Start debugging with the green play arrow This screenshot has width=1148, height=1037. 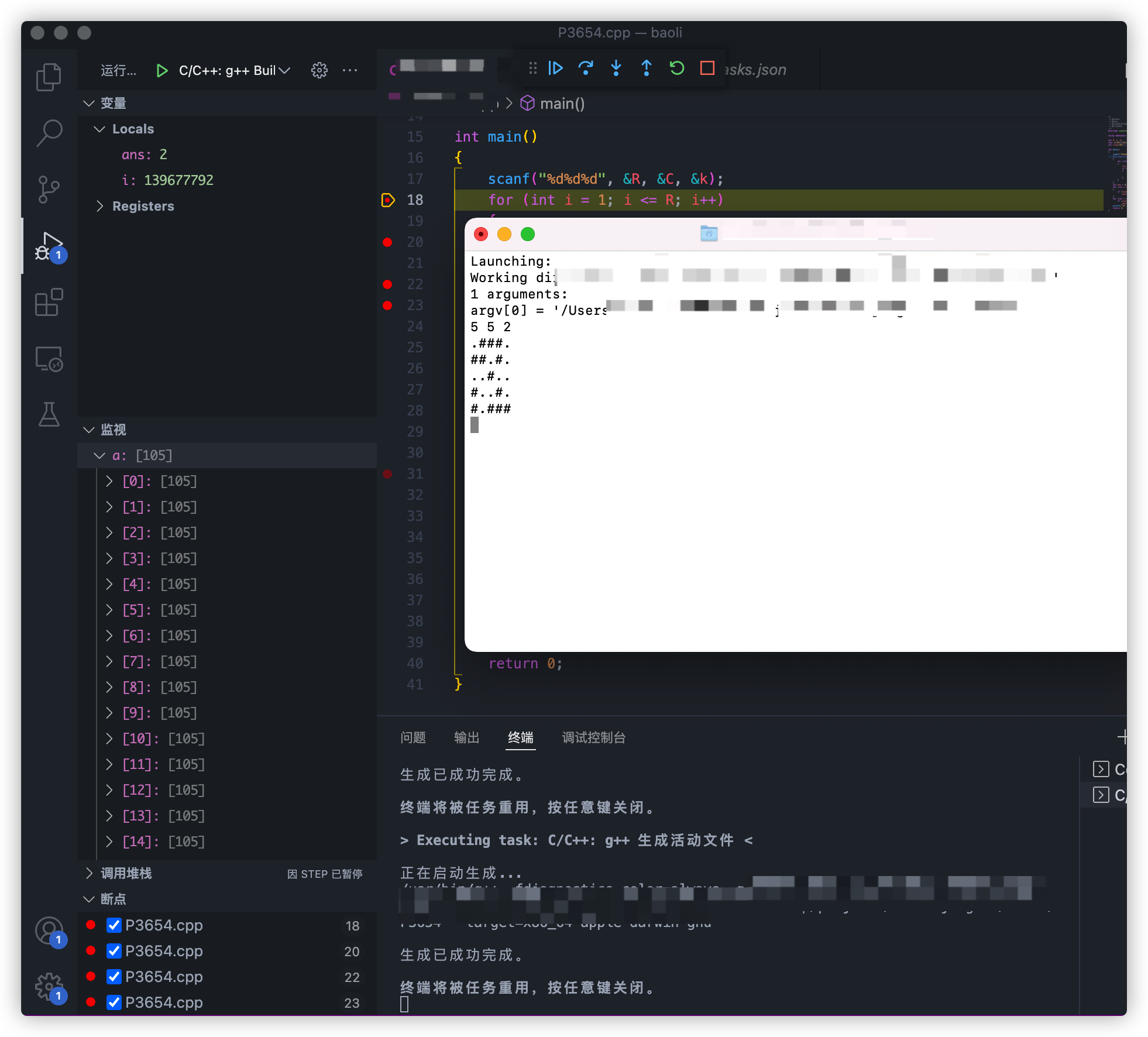(x=162, y=71)
